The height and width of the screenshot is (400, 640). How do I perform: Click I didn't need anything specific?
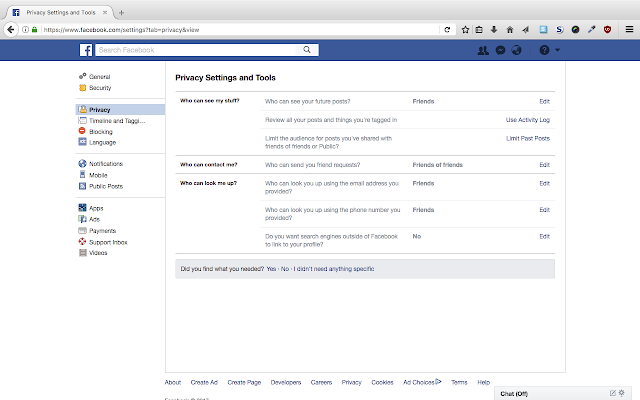(333, 269)
